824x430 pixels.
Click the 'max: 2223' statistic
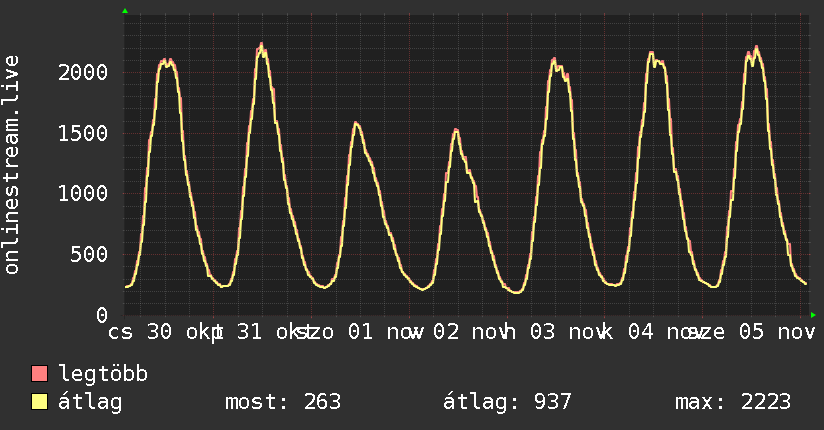pyautogui.click(x=733, y=403)
